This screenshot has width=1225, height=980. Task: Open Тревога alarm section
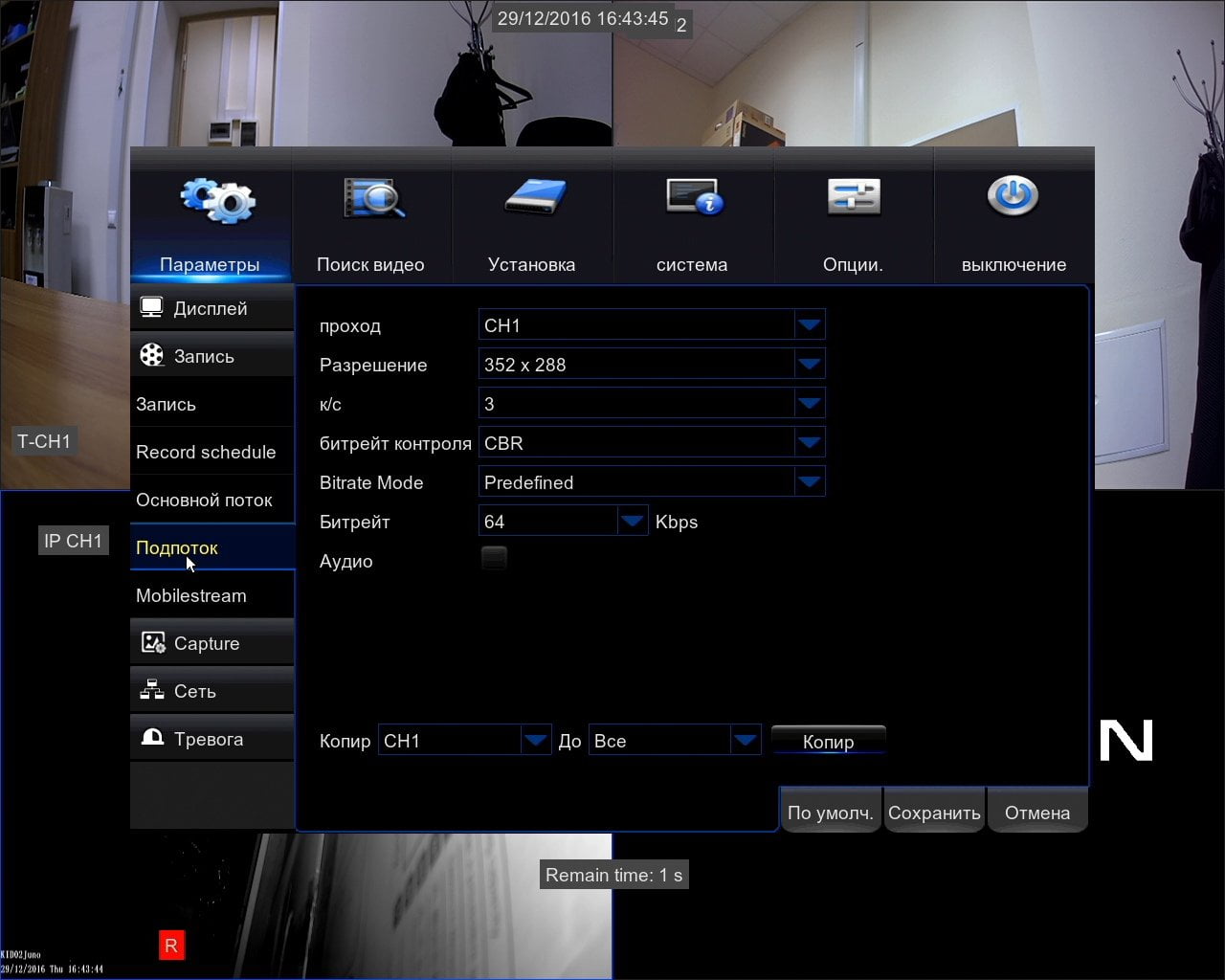point(212,739)
